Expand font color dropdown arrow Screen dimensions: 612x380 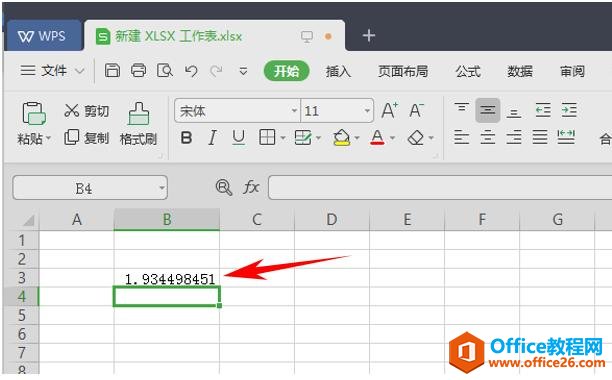click(393, 138)
